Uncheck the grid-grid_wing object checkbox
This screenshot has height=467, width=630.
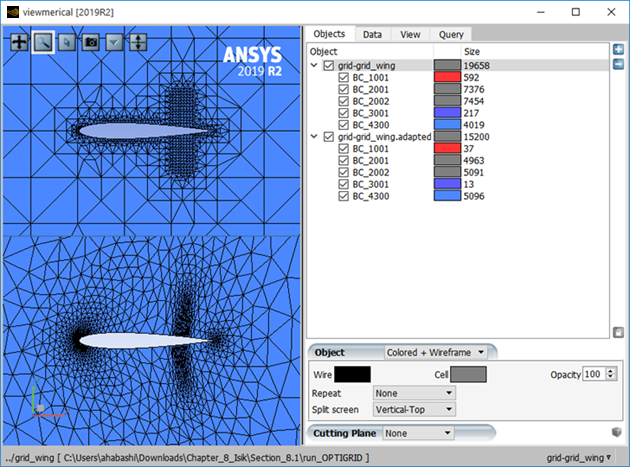329,66
